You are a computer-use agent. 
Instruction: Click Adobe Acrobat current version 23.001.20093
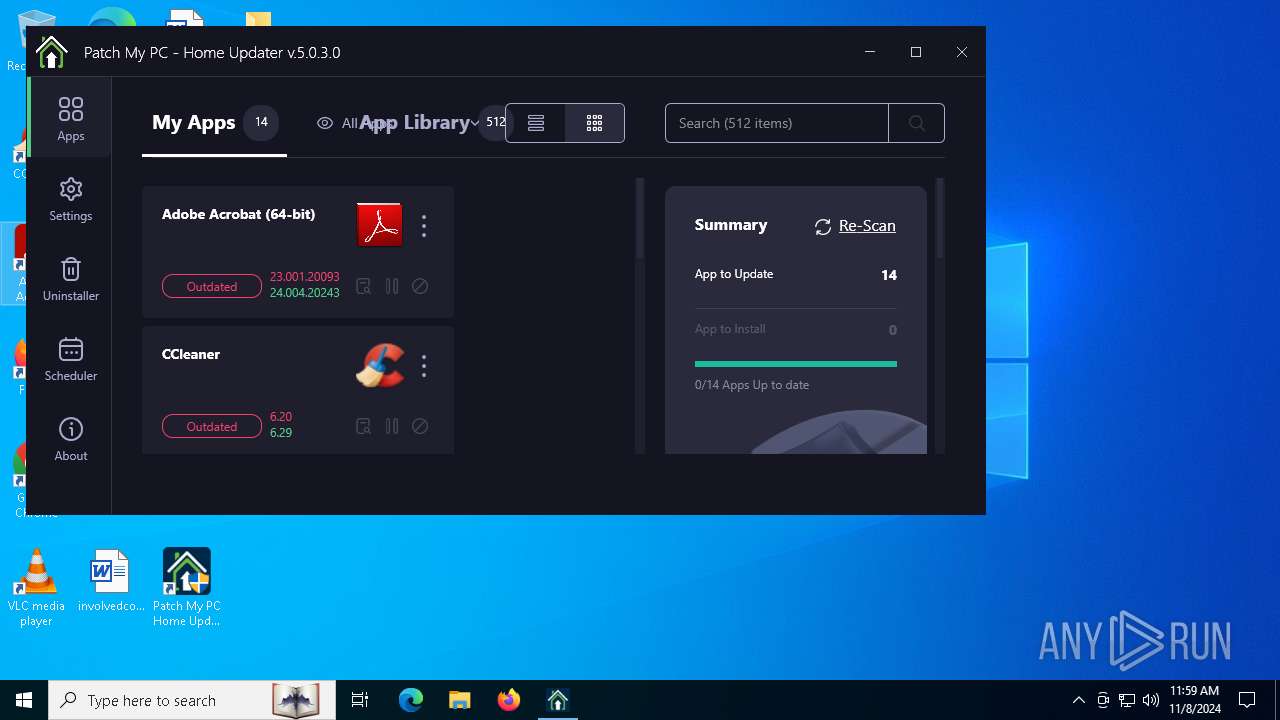[305, 277]
